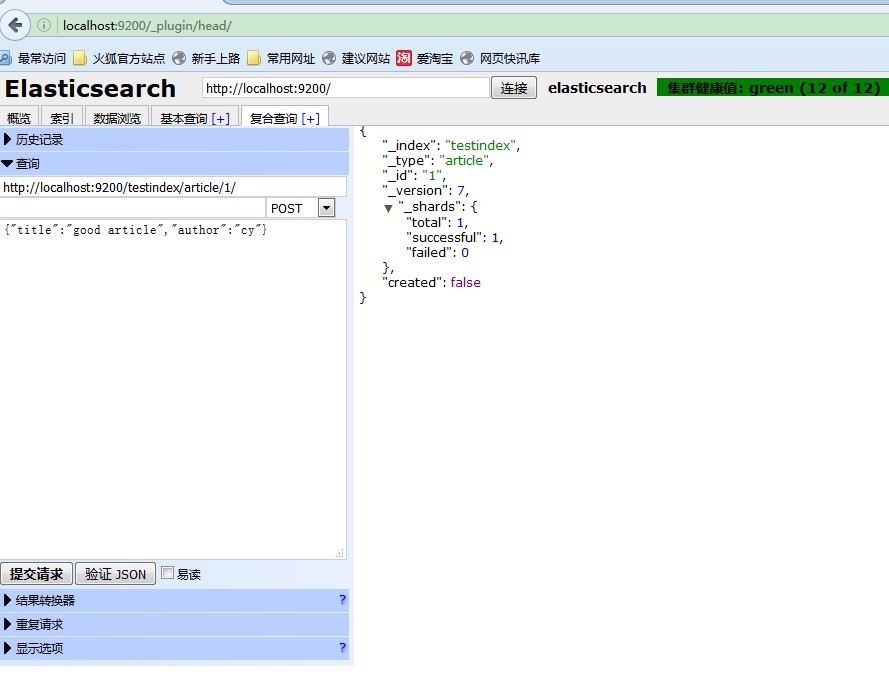Image resolution: width=889 pixels, height=677 pixels.
Task: Open the 火狐官方站点 bookmark folder
Action: point(120,58)
